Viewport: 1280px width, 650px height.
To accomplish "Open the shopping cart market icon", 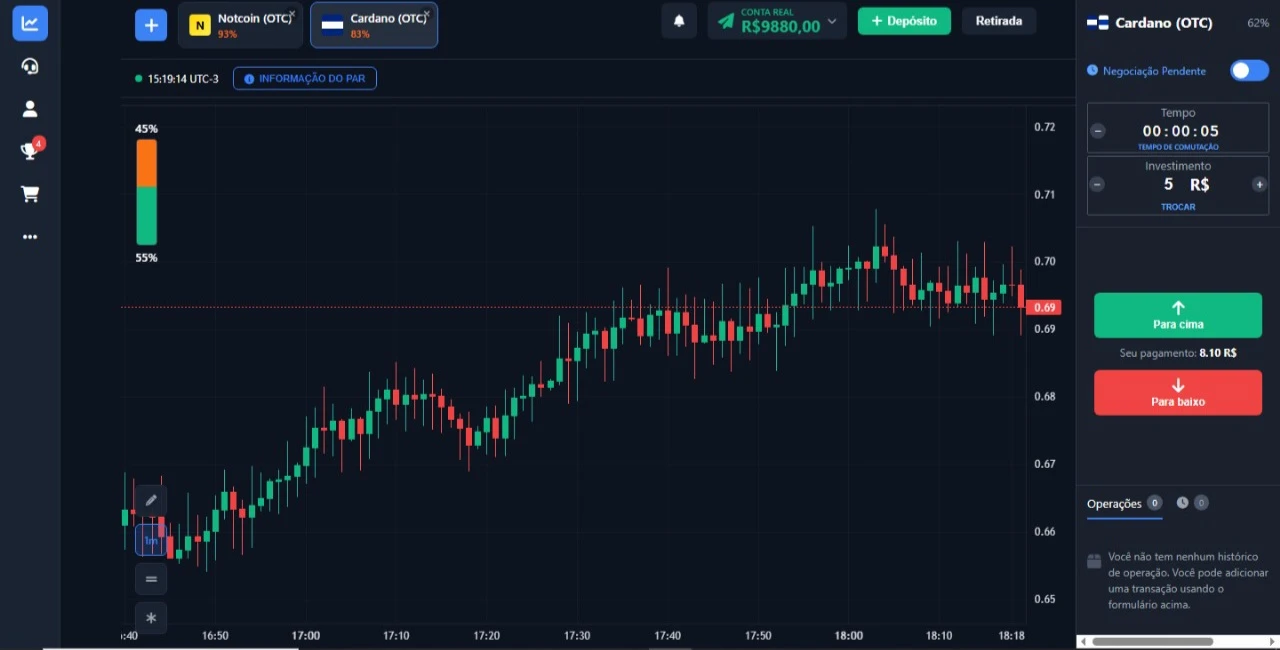I will (30, 194).
